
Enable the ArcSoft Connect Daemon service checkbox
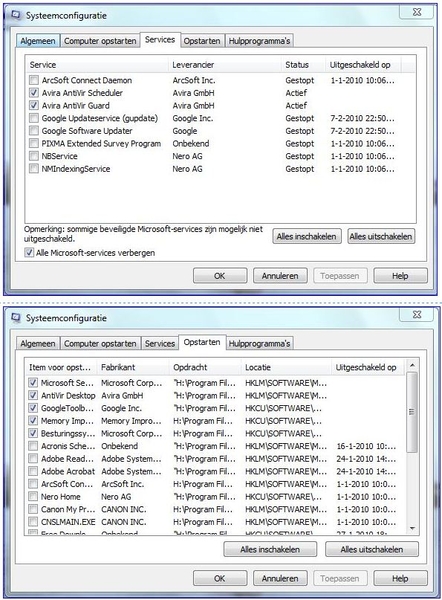pyautogui.click(x=34, y=80)
